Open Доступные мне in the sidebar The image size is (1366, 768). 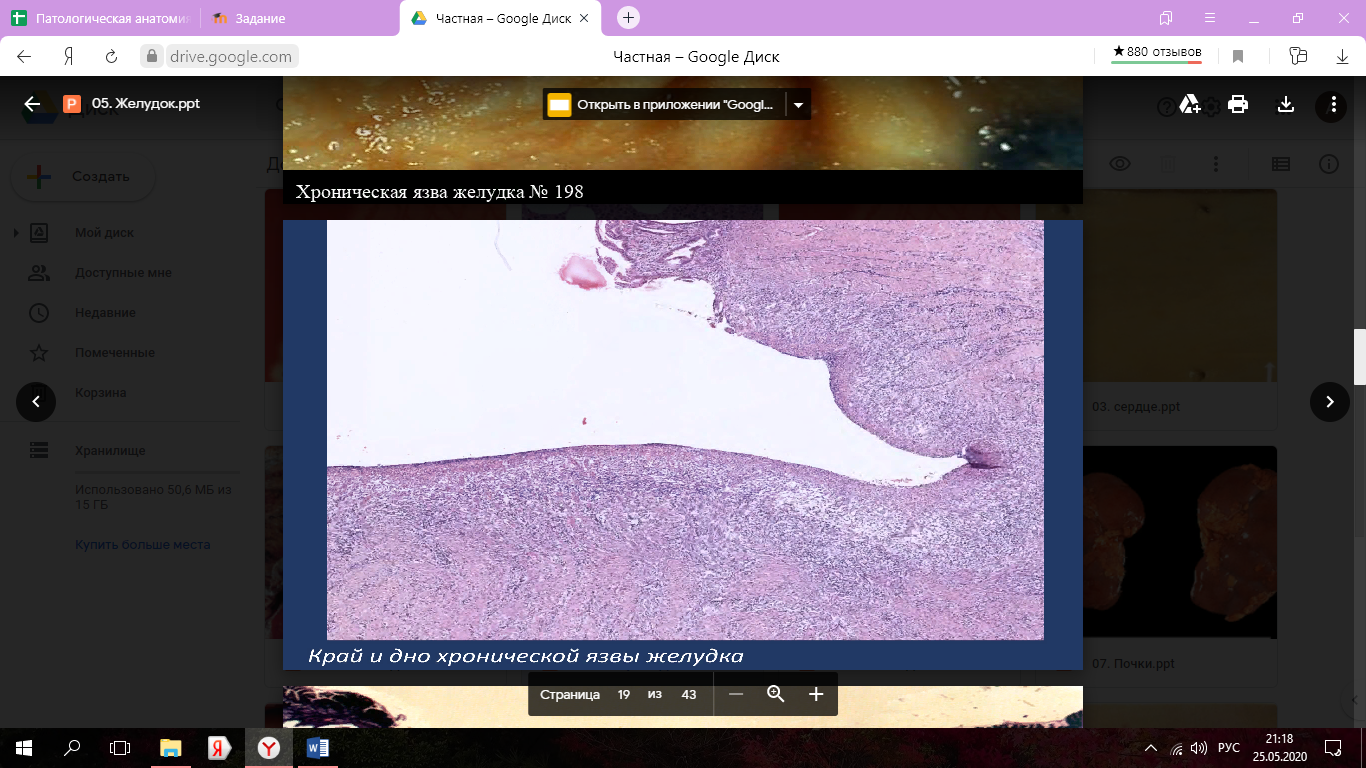[123, 273]
